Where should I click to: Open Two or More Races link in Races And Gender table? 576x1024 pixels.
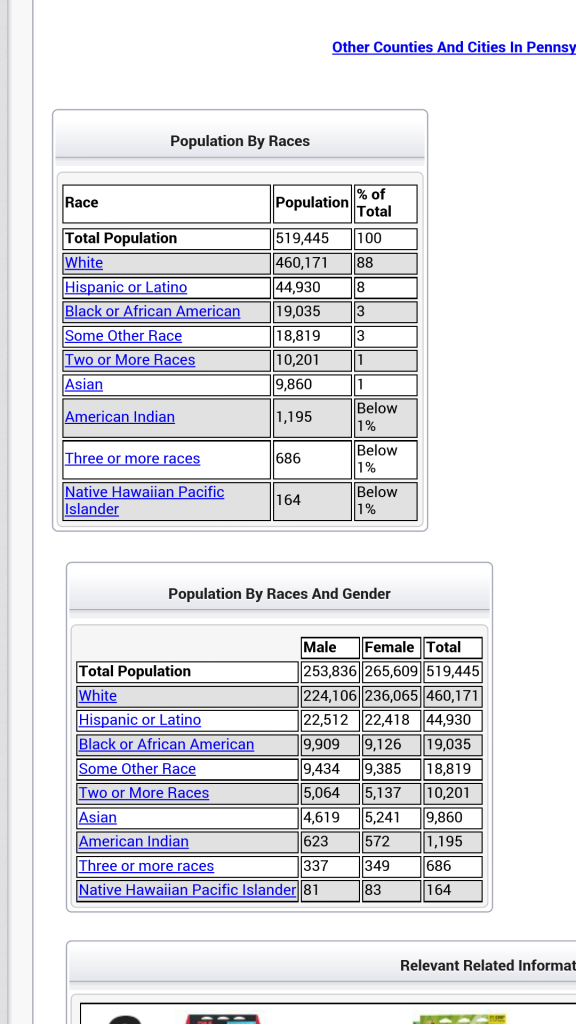coord(144,793)
